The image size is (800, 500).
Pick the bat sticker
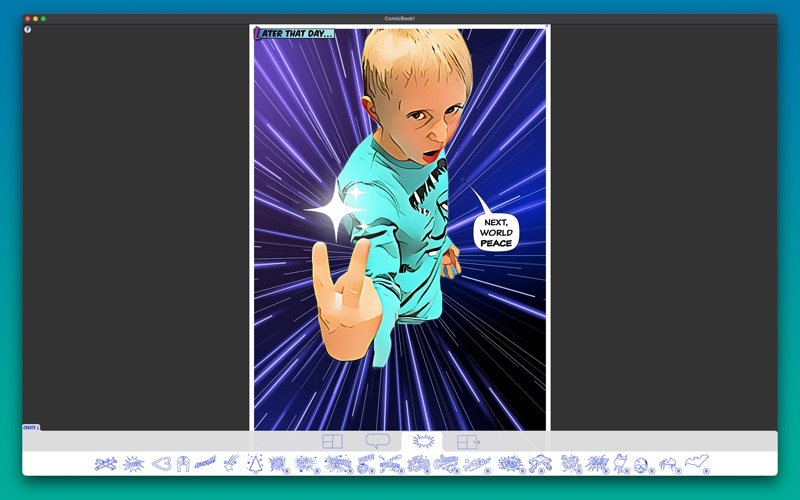(x=697, y=463)
